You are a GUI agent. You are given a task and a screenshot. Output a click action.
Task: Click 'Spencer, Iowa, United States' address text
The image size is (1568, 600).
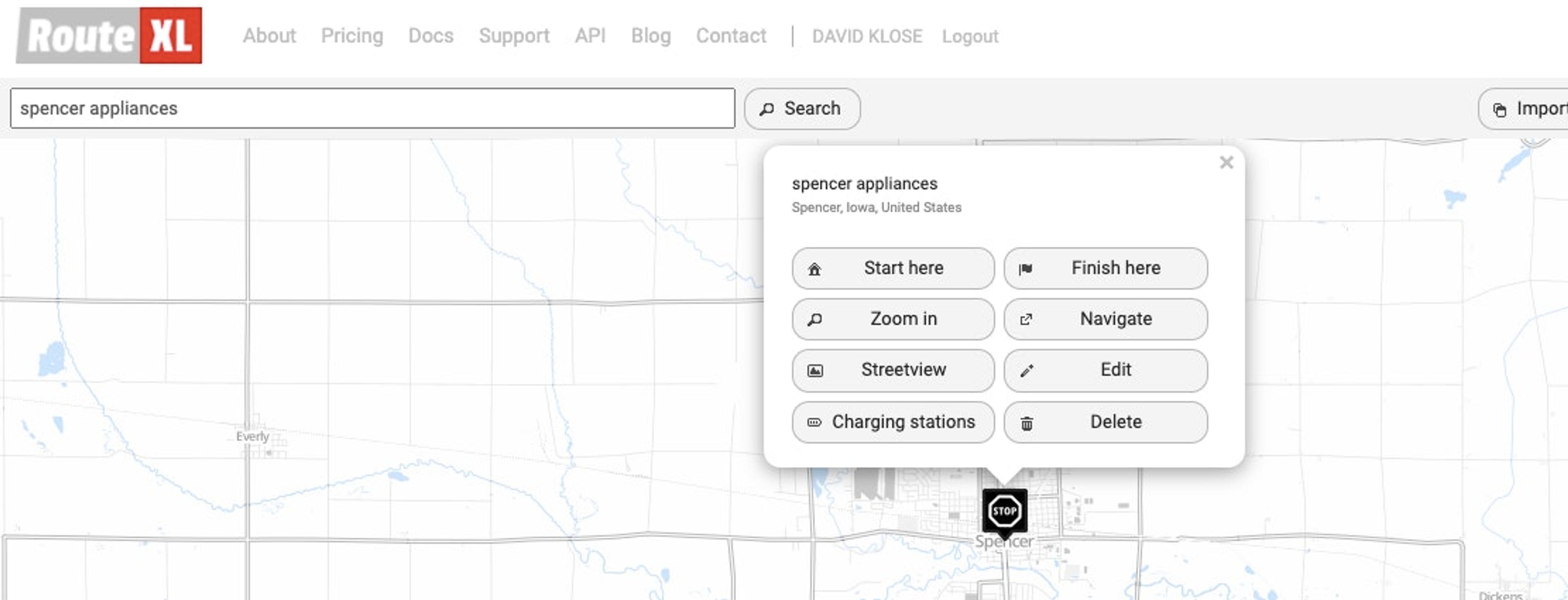(x=877, y=207)
